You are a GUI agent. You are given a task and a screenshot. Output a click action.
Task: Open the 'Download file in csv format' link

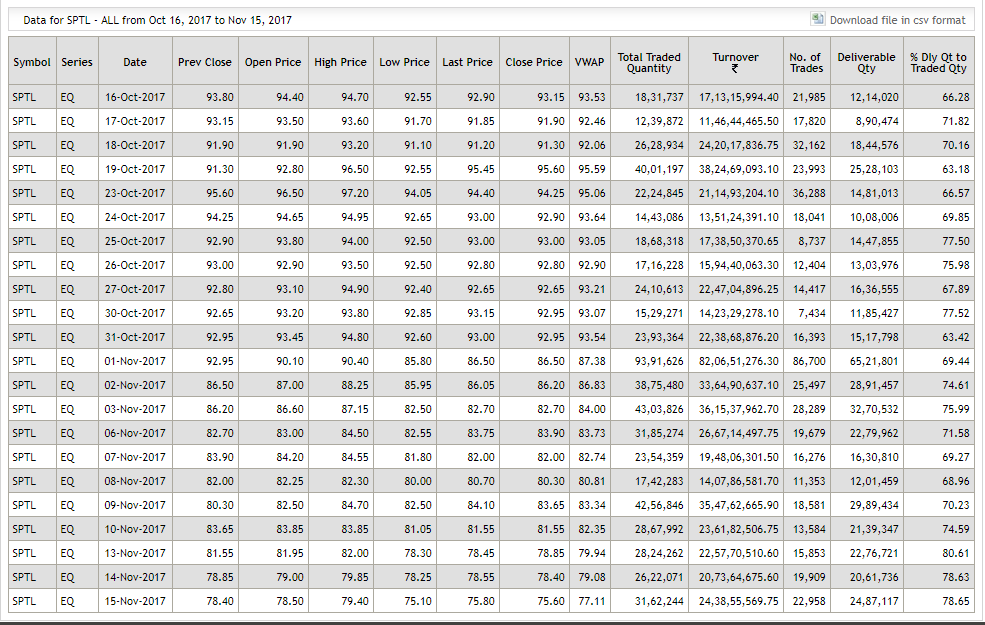pos(897,20)
